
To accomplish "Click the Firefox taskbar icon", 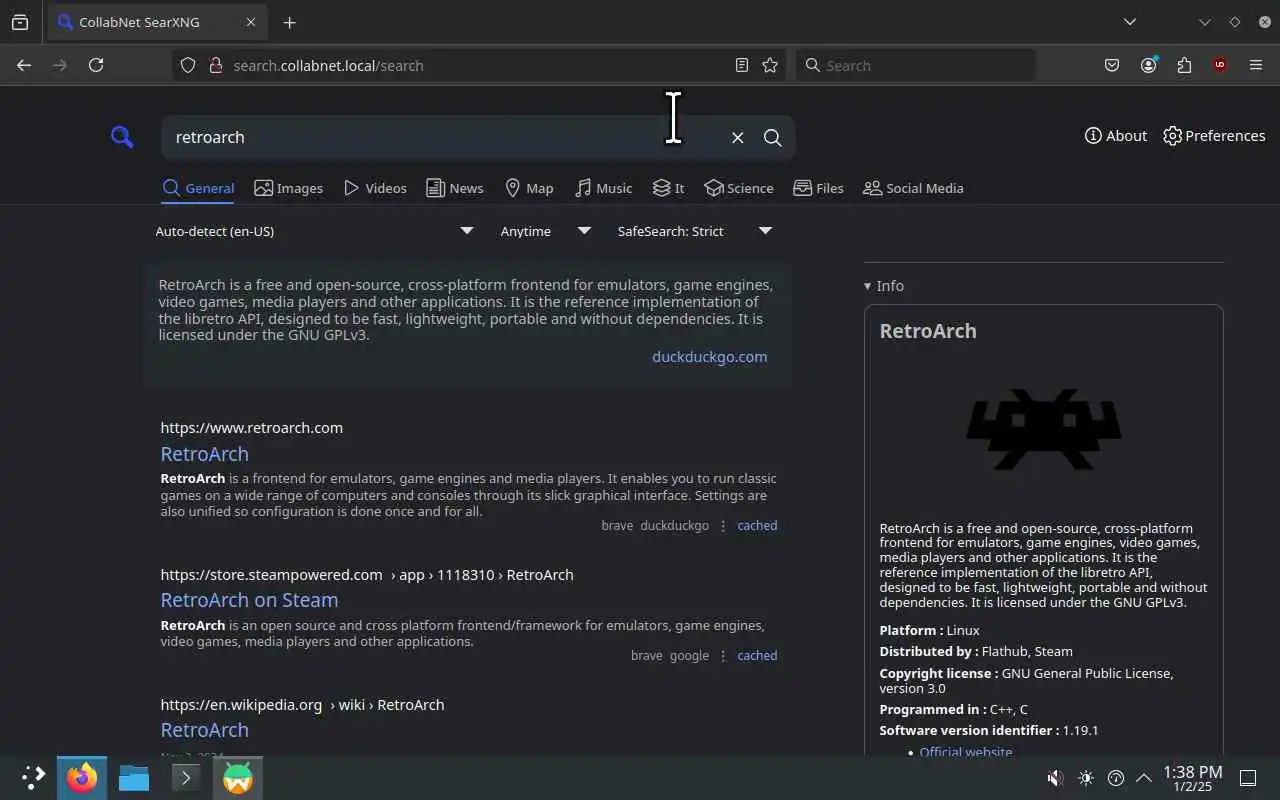I will [x=82, y=777].
